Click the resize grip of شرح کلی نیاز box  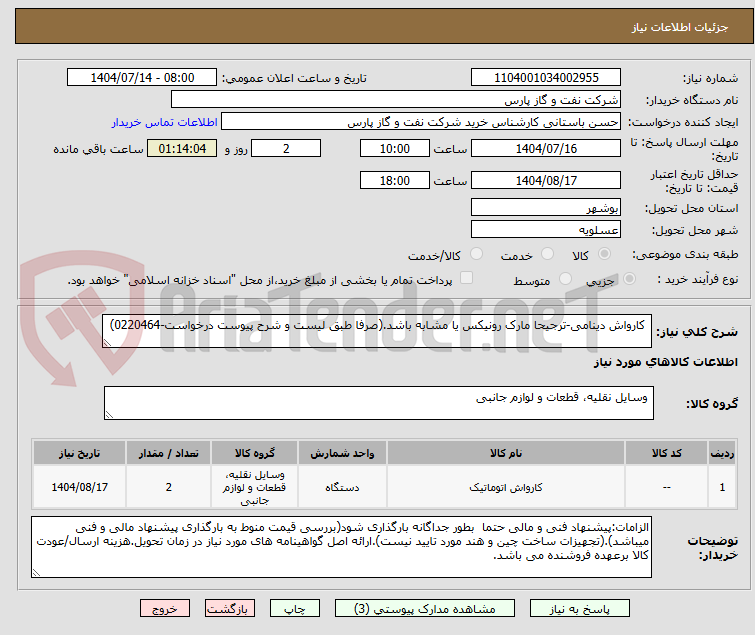coord(107,343)
